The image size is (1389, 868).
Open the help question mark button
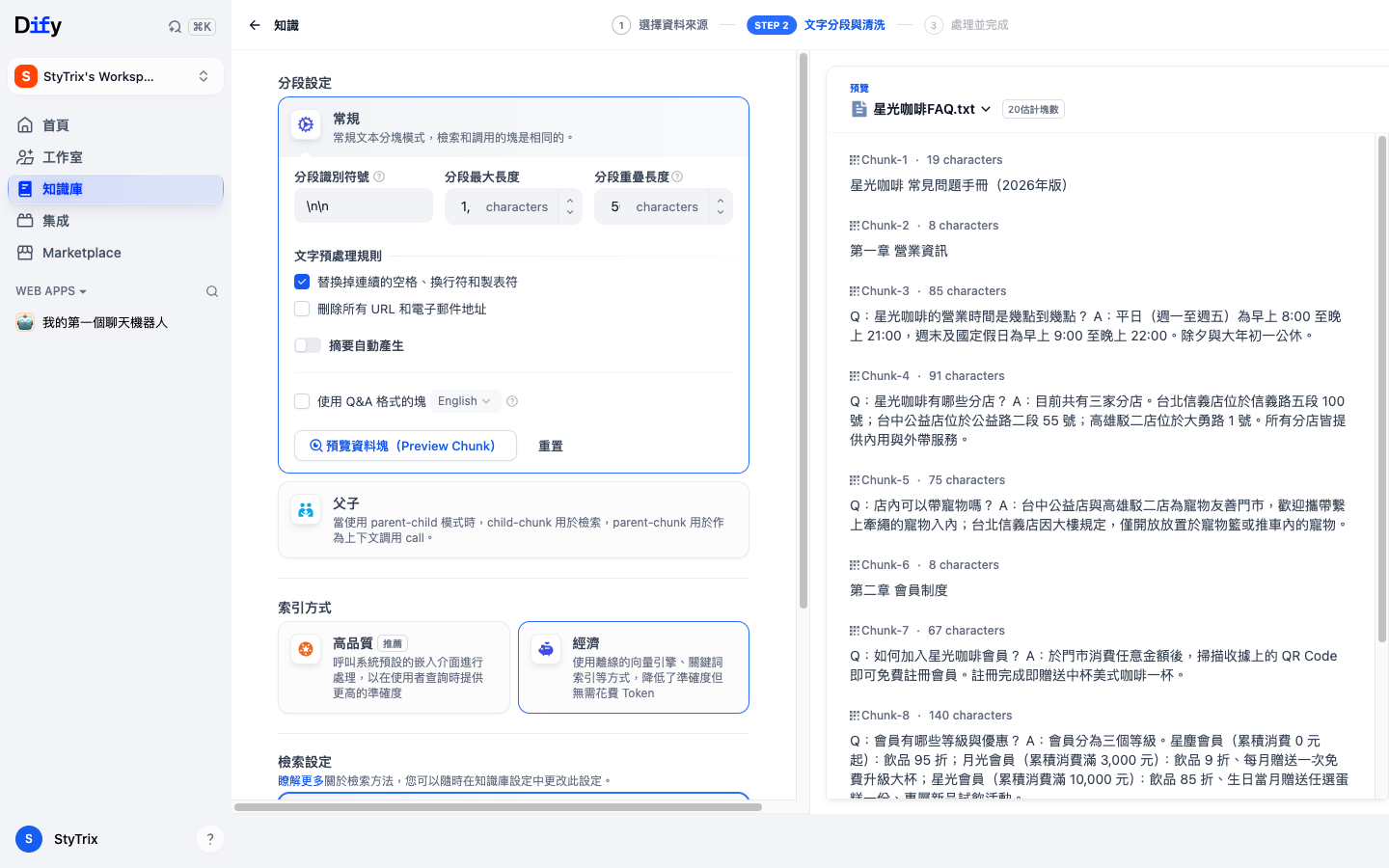tap(209, 839)
